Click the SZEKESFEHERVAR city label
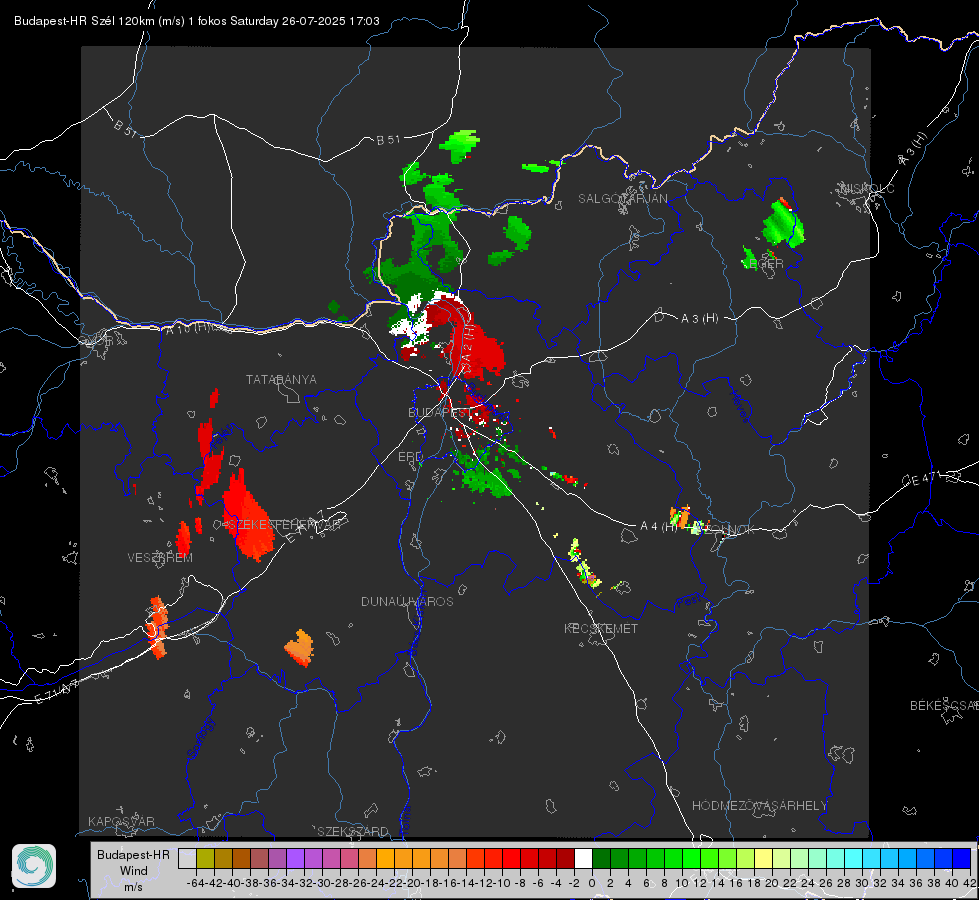 (x=285, y=525)
